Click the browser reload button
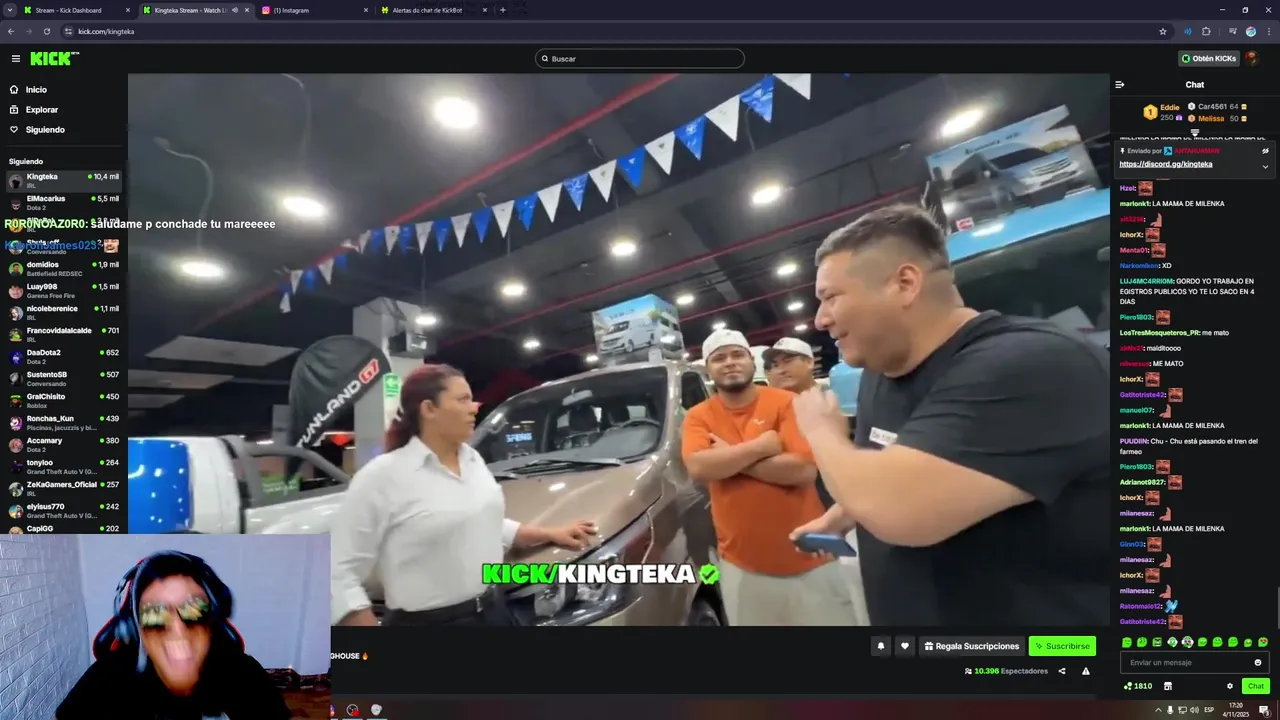The image size is (1280, 720). click(x=46, y=31)
